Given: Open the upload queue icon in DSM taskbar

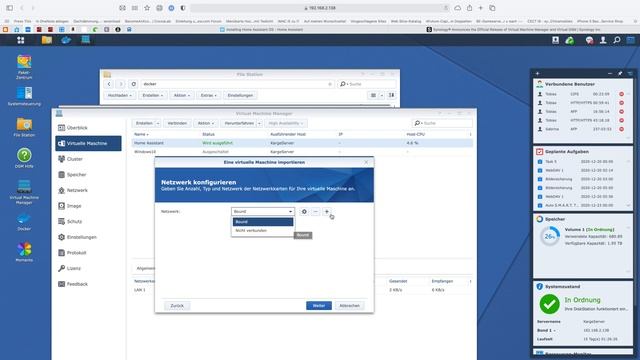Looking at the screenshot, I should [556, 40].
